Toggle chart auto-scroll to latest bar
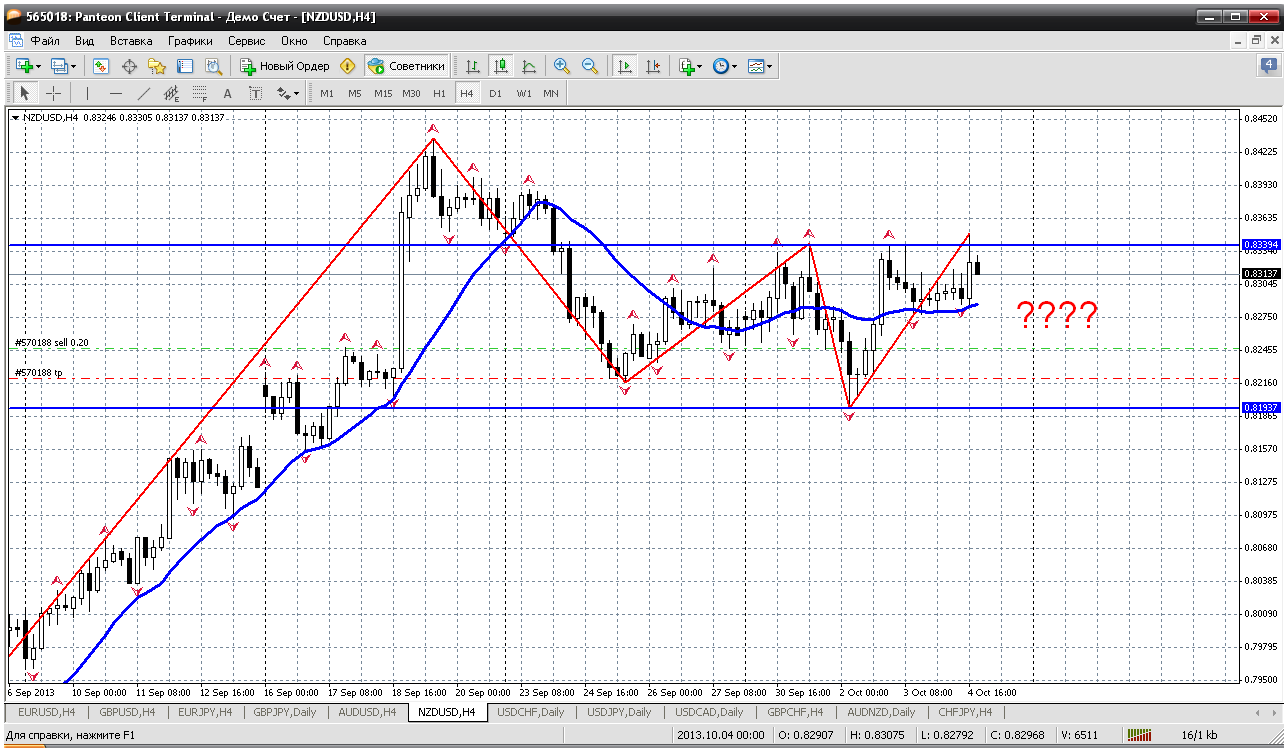The height and width of the screenshot is (748, 1288). pos(625,66)
